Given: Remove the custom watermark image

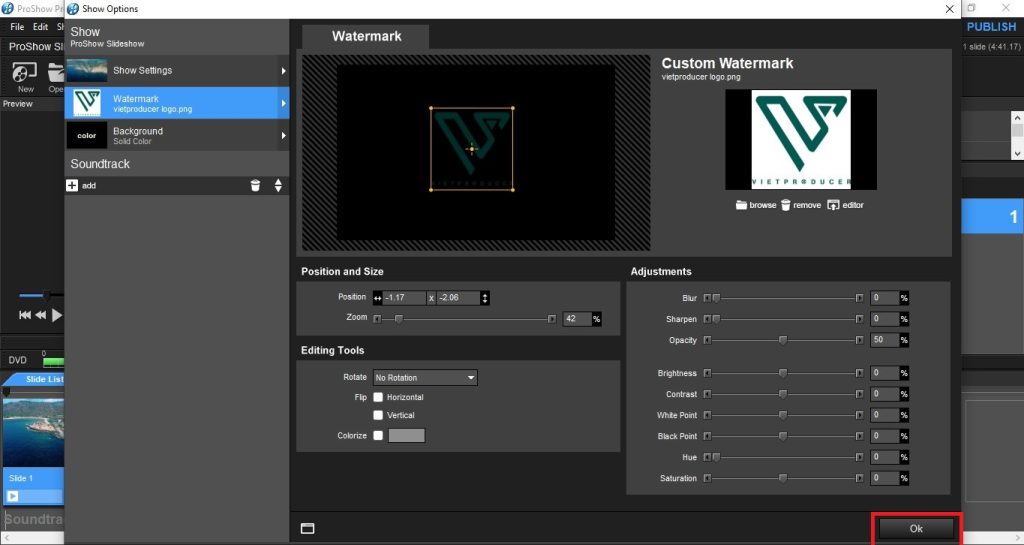Looking at the screenshot, I should 801,205.
